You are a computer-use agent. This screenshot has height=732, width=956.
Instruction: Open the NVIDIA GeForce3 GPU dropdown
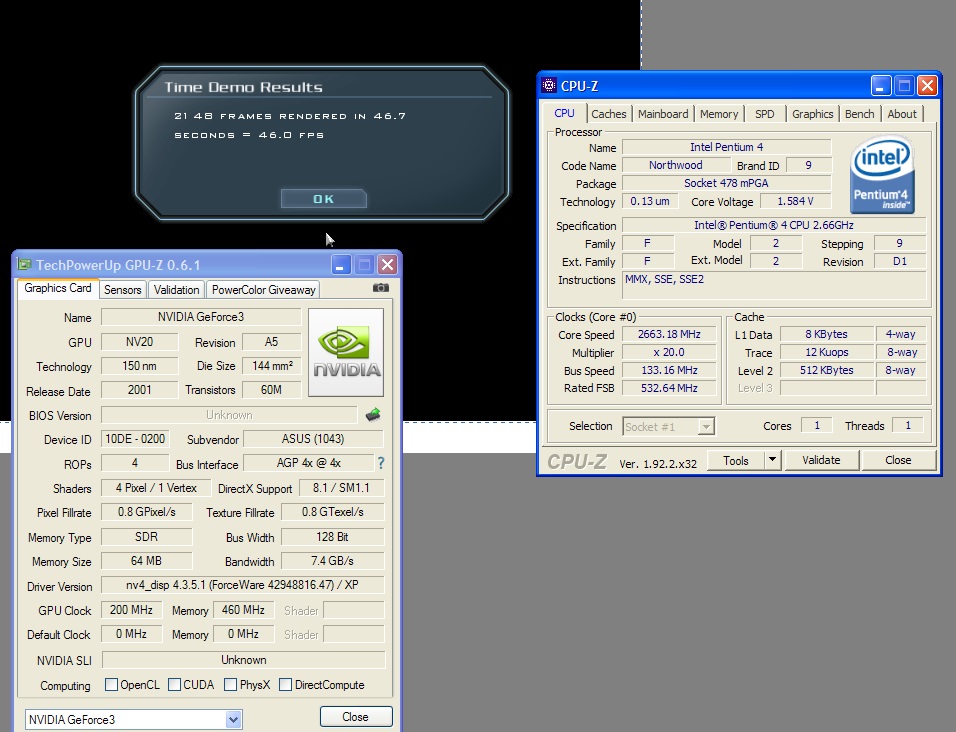point(233,719)
